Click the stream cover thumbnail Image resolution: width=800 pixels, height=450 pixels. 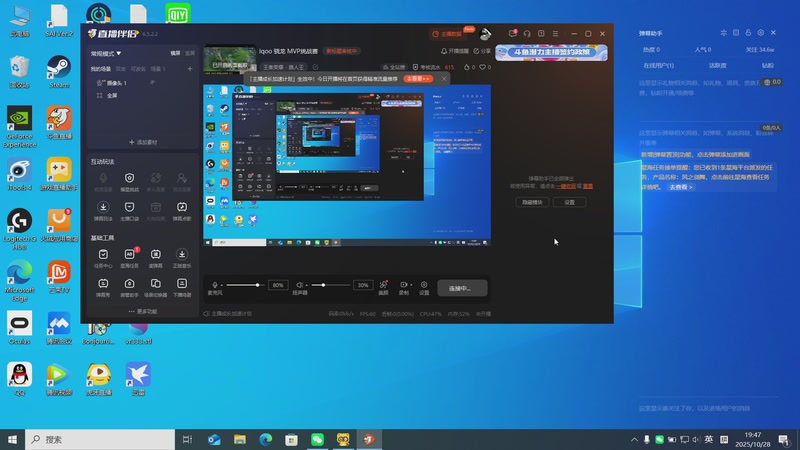click(230, 59)
